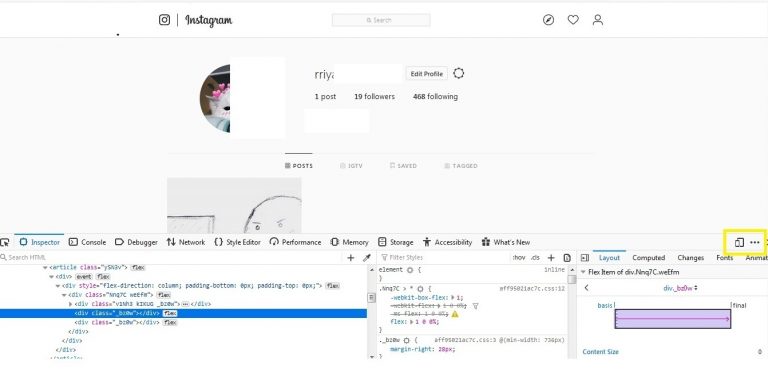Activate the element picker tool
This screenshot has width=768, height=373.
4,242
